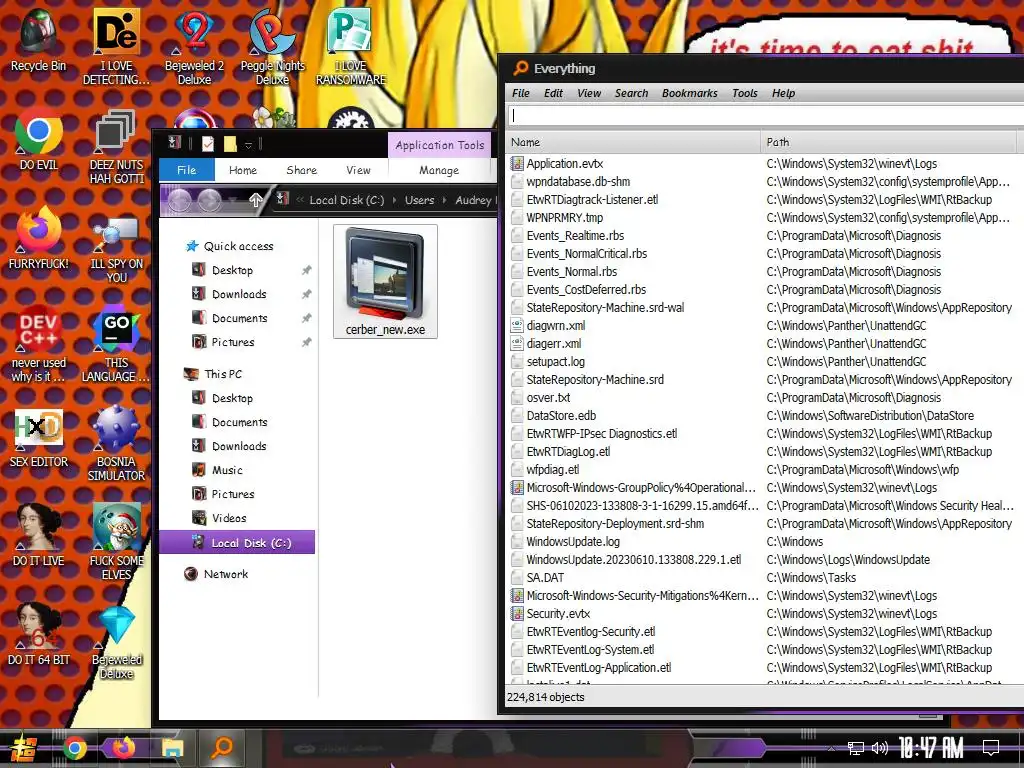
Task: Open the Dev C++ never used shortcut
Action: pyautogui.click(x=38, y=345)
